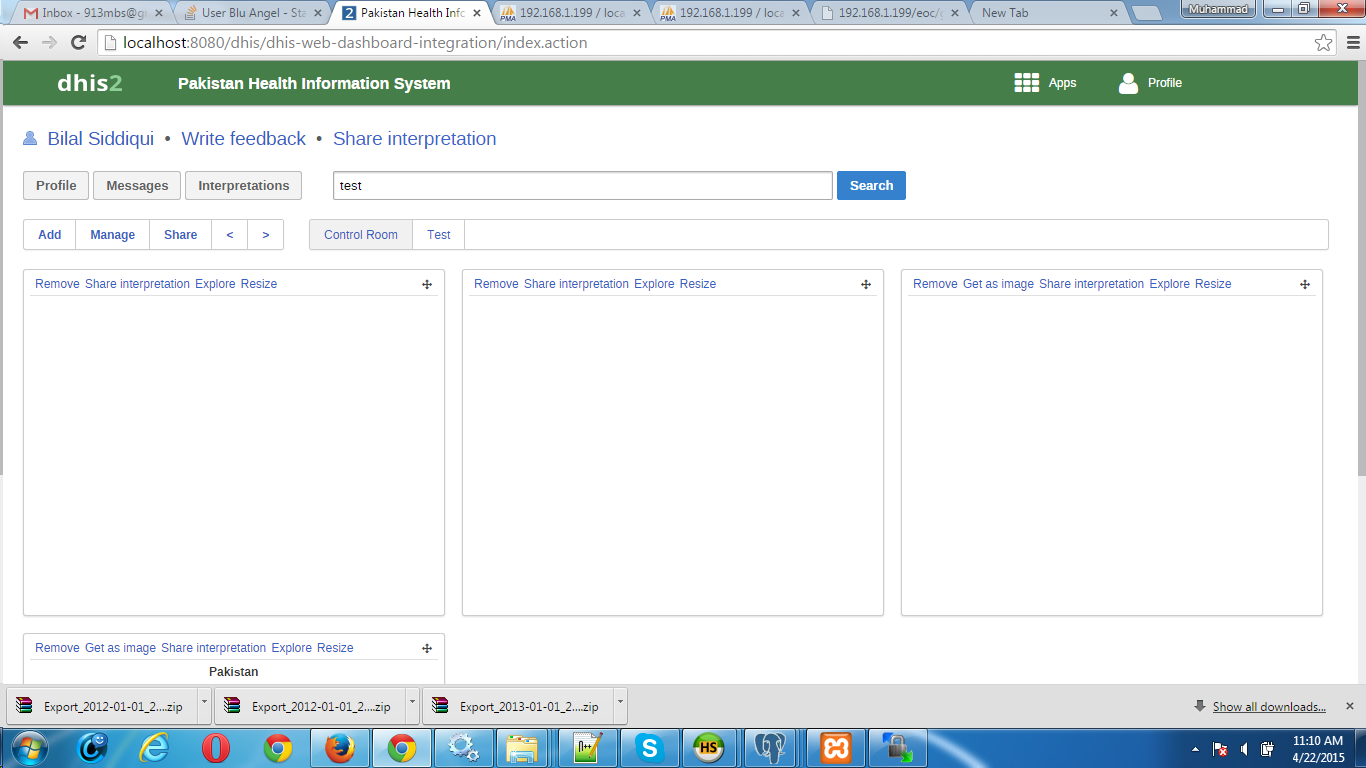This screenshot has height=768, width=1366.
Task: Click the Profile person icon in header
Action: 1128,83
